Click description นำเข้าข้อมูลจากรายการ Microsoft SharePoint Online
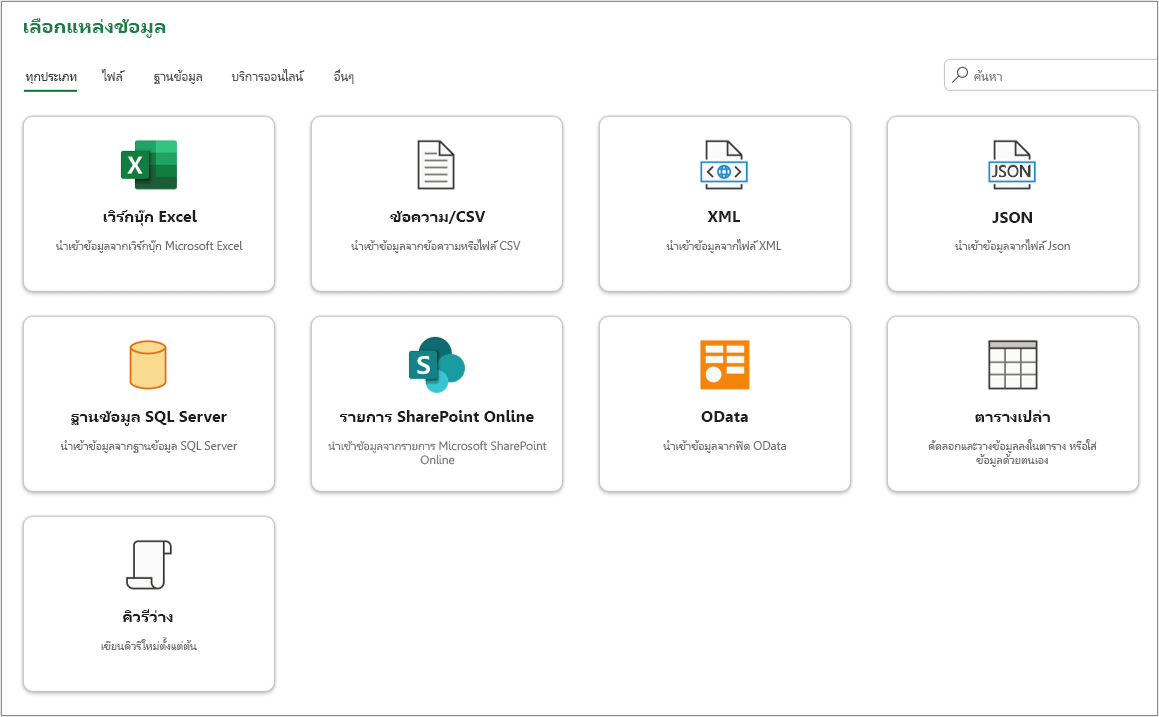The height and width of the screenshot is (717, 1159). (x=437, y=452)
